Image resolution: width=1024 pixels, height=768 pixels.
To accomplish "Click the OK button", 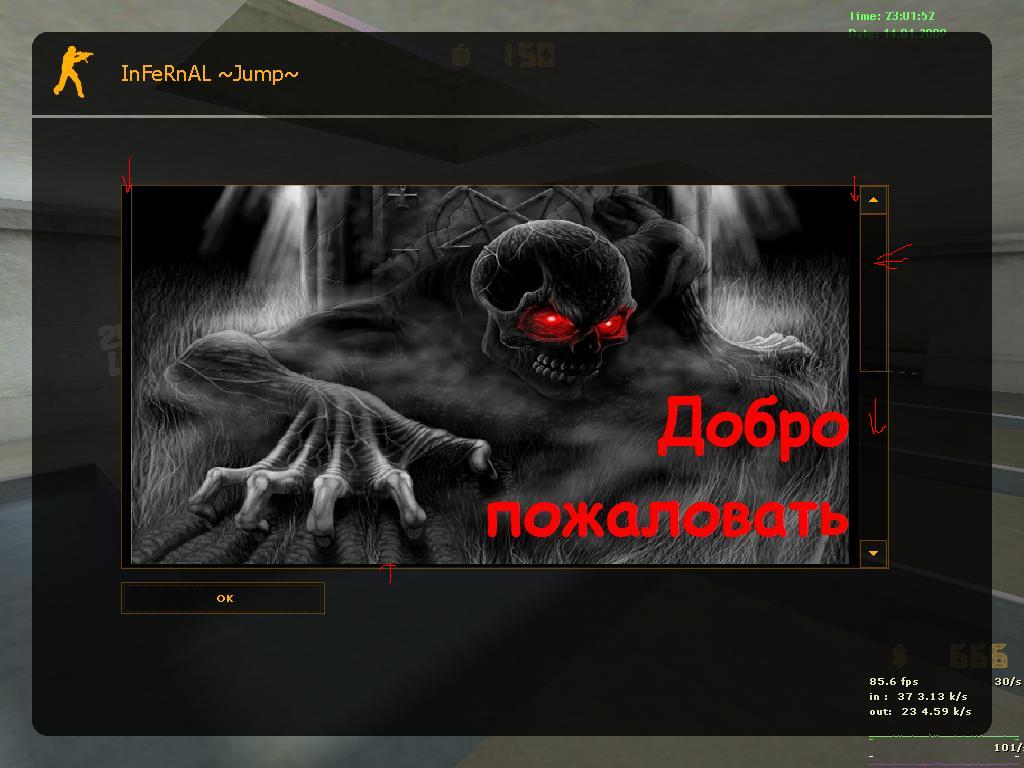I will point(223,598).
